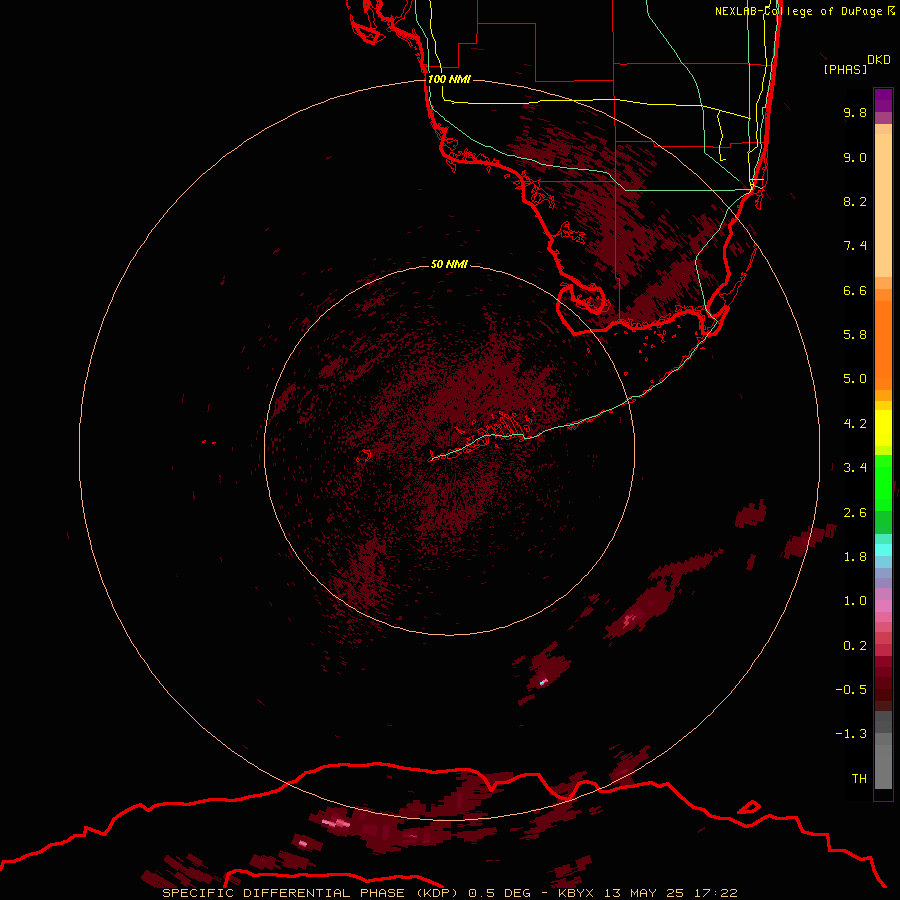The width and height of the screenshot is (900, 900).
Task: Click the cyan pixel in the southern radar cell
Action: pos(543,682)
